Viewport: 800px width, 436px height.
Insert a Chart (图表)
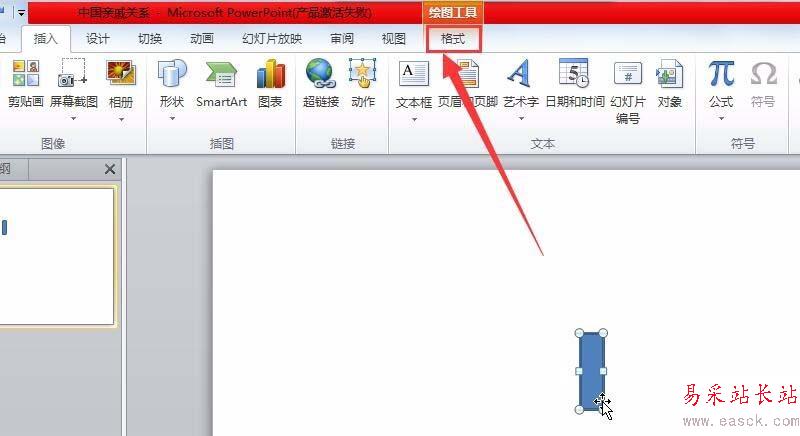pyautogui.click(x=270, y=84)
